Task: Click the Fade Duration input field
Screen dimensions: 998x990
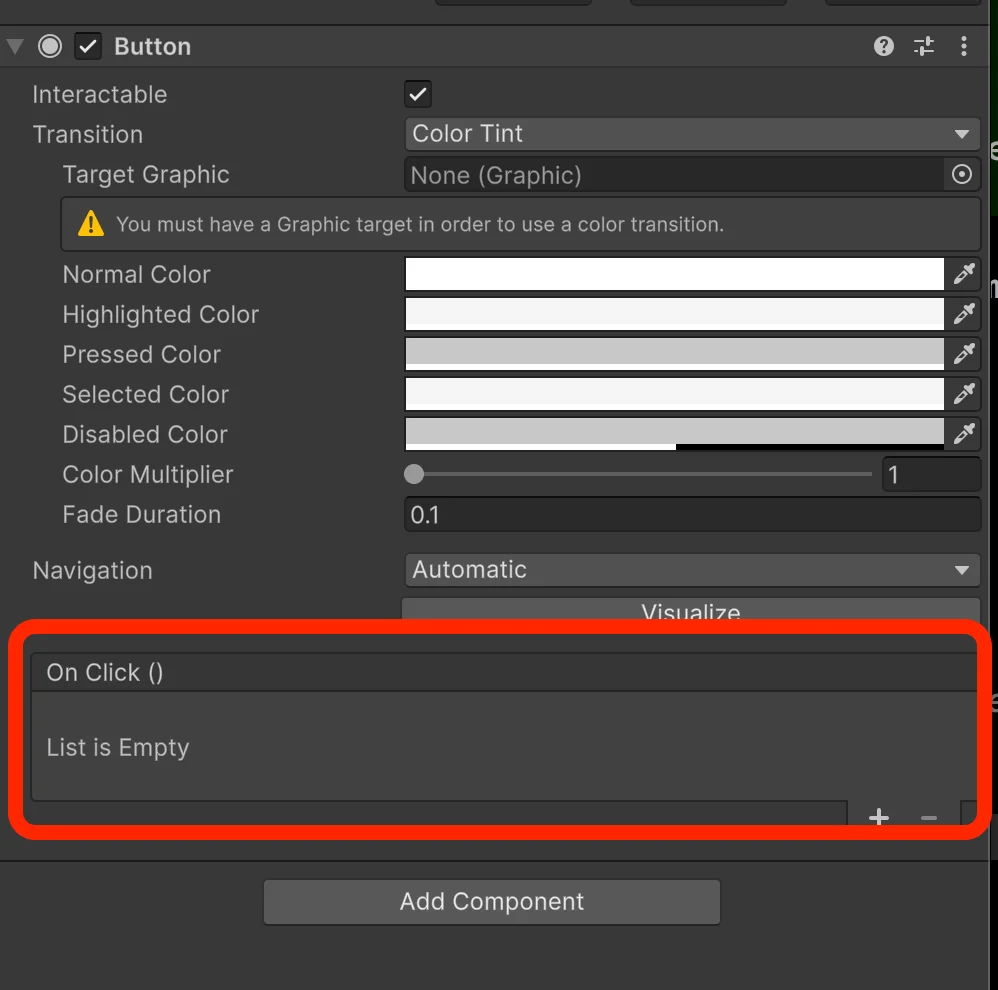Action: tap(691, 515)
